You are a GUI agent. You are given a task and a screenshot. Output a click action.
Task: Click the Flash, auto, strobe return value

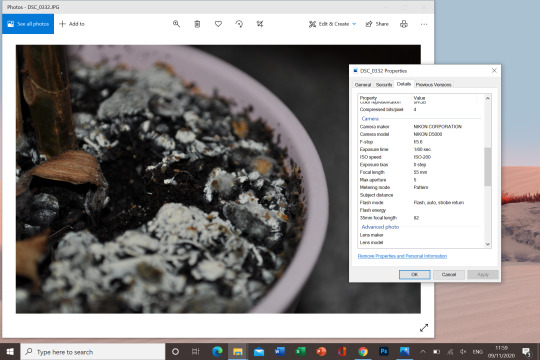pos(438,203)
